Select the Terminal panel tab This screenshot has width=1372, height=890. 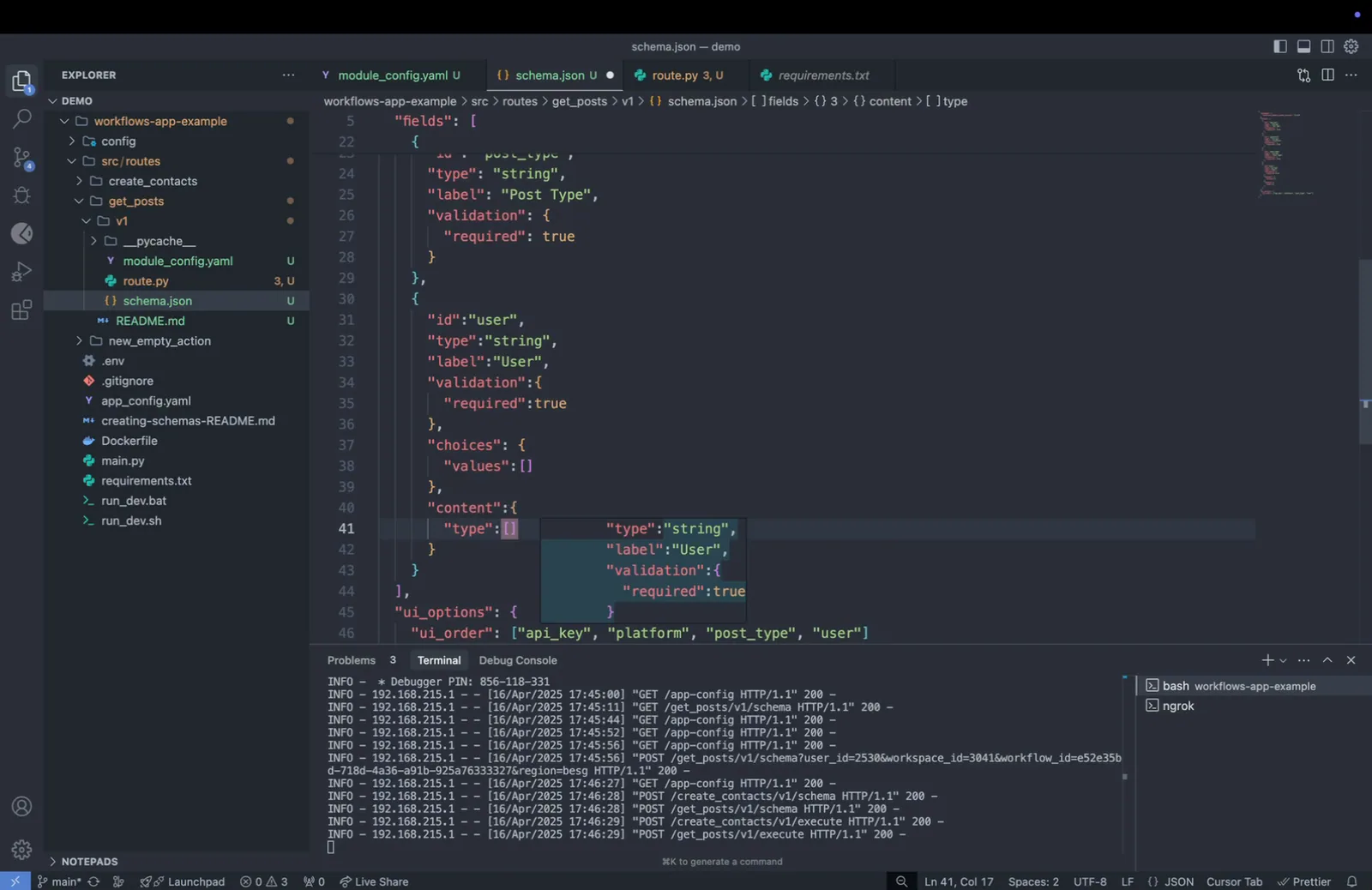(439, 660)
